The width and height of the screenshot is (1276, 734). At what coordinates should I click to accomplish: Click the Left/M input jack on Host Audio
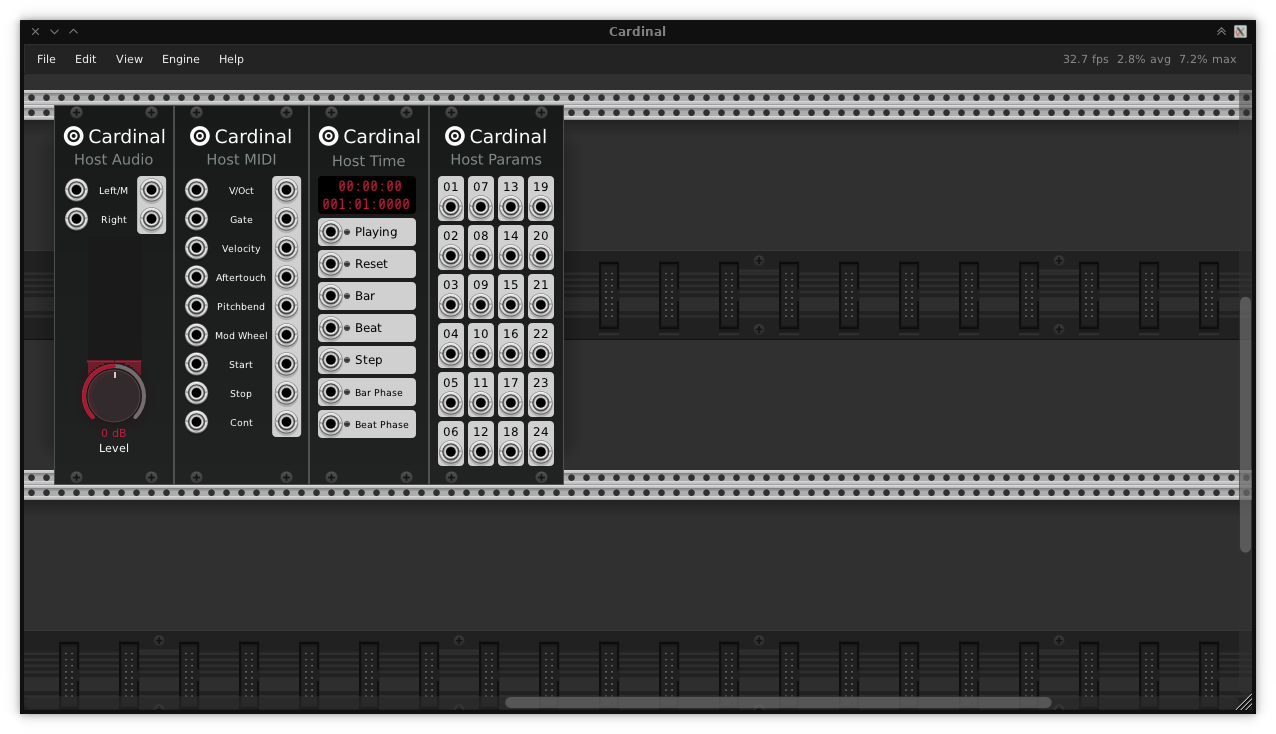coord(77,190)
